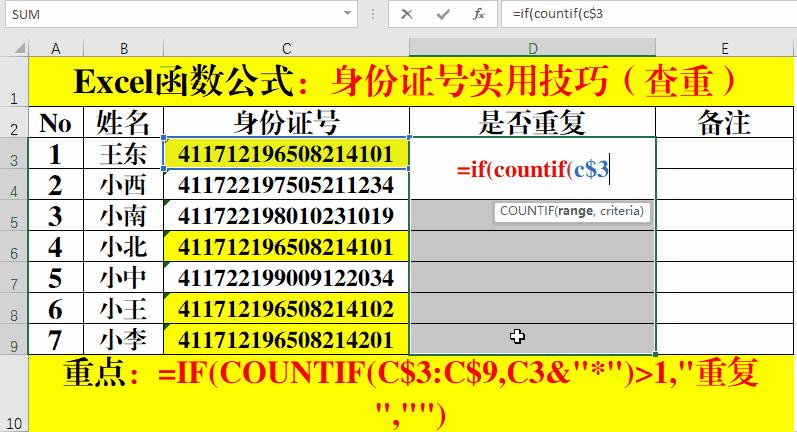Confirm the formula with the checkmark icon
The height and width of the screenshot is (432, 797).
[x=443, y=14]
